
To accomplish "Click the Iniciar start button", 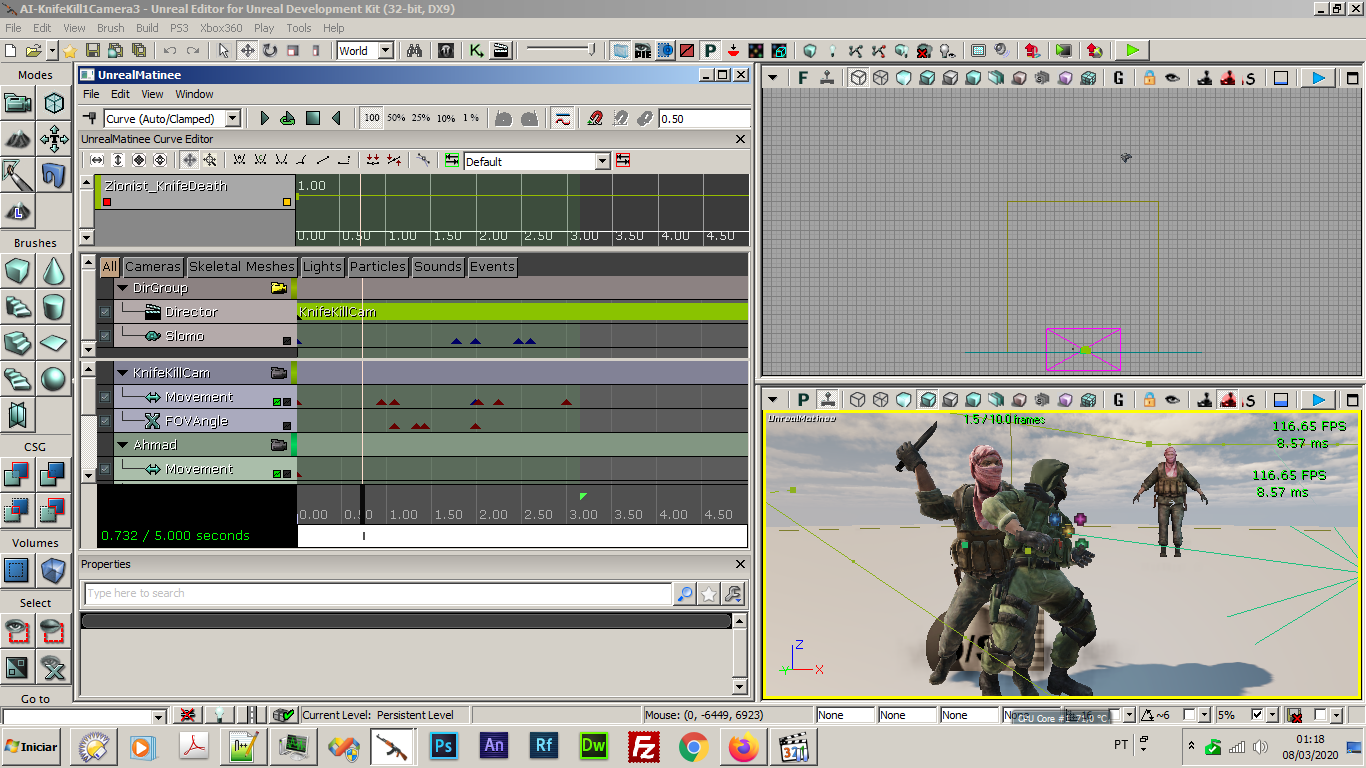I will click(31, 747).
